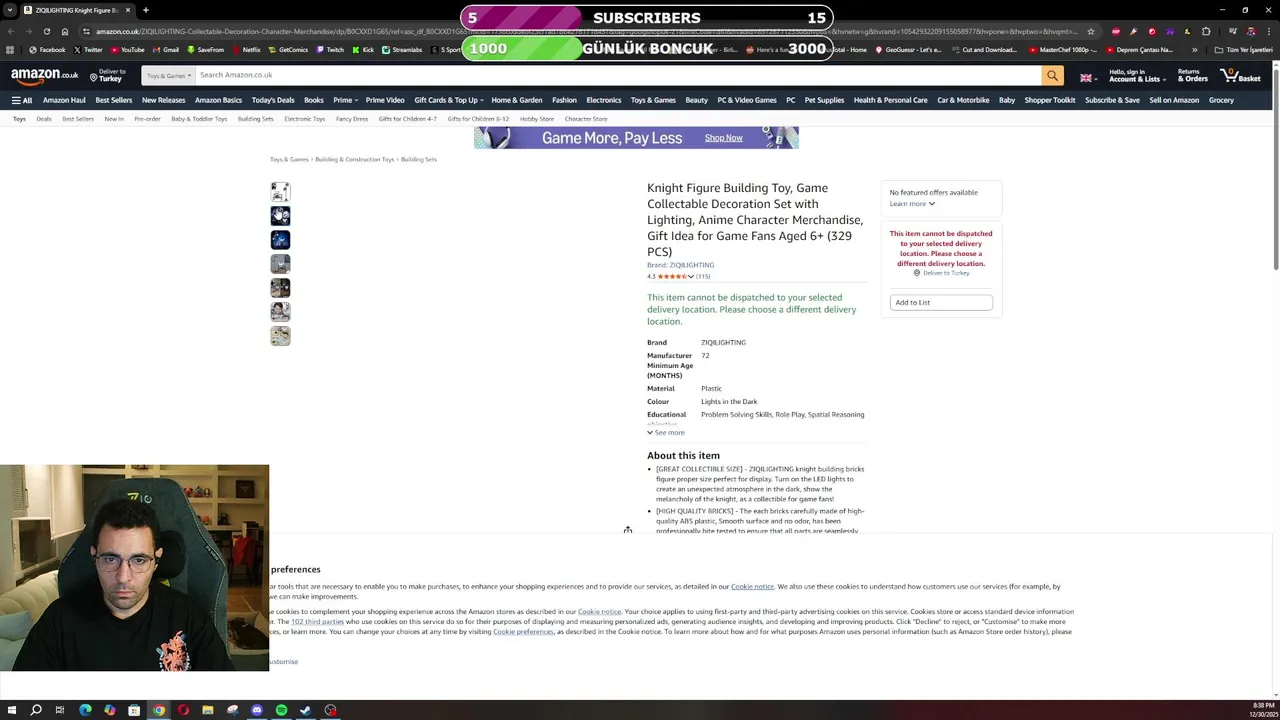
Task: Select the Building Sets sub-navigation tab
Action: pyautogui.click(x=255, y=119)
